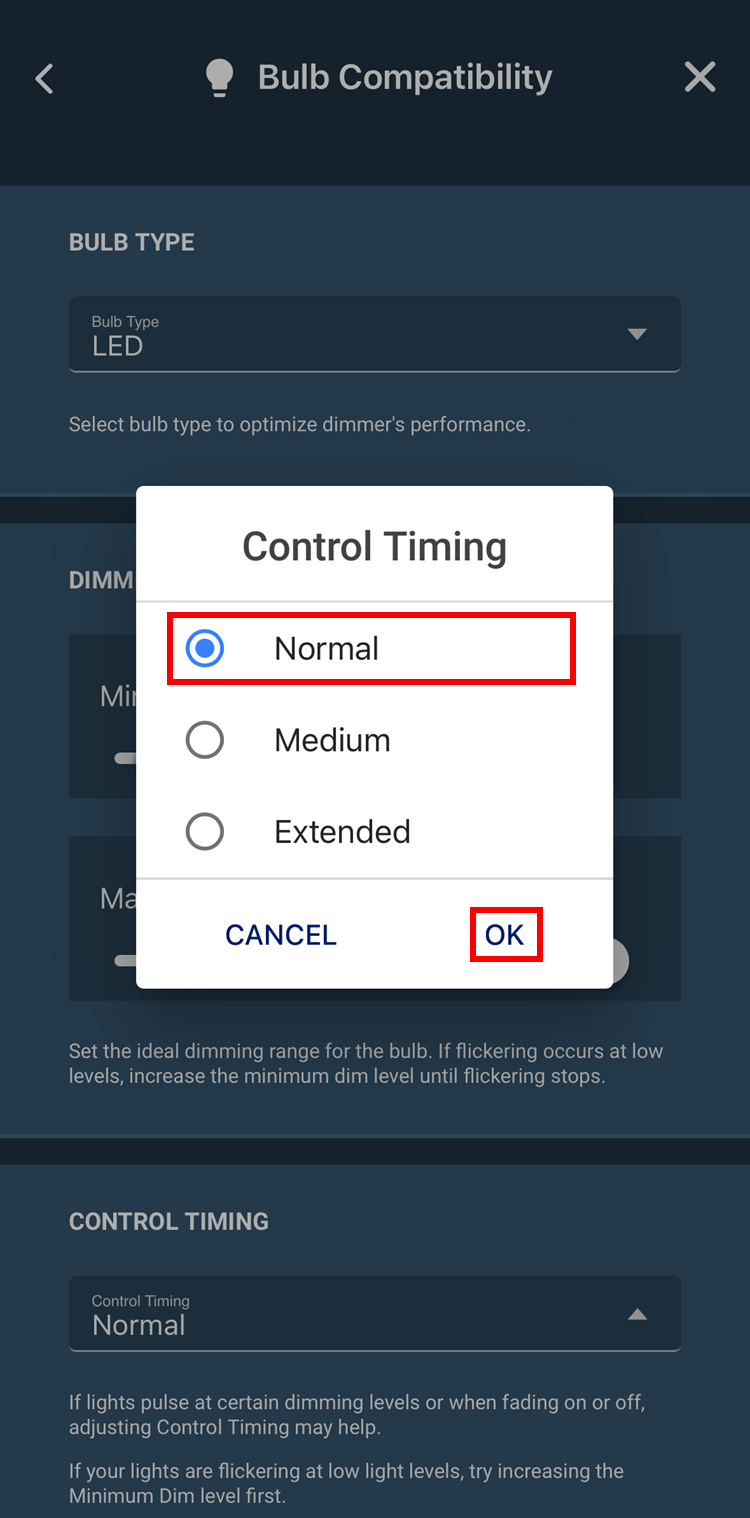Expand the Bulb Type dropdown arrow
Image resolution: width=750 pixels, height=1518 pixels.
point(637,334)
